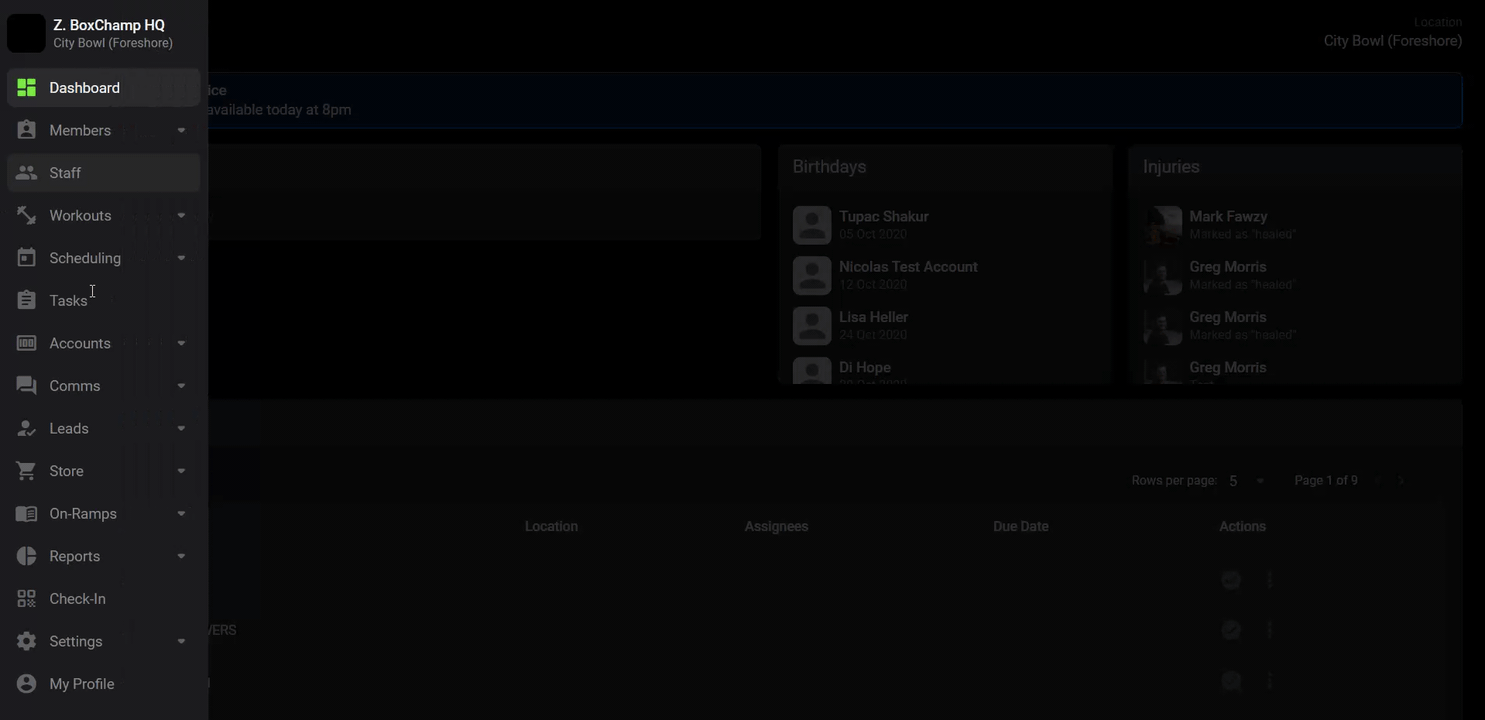The width and height of the screenshot is (1485, 720).
Task: Click the Reports pie chart icon
Action: click(x=26, y=556)
